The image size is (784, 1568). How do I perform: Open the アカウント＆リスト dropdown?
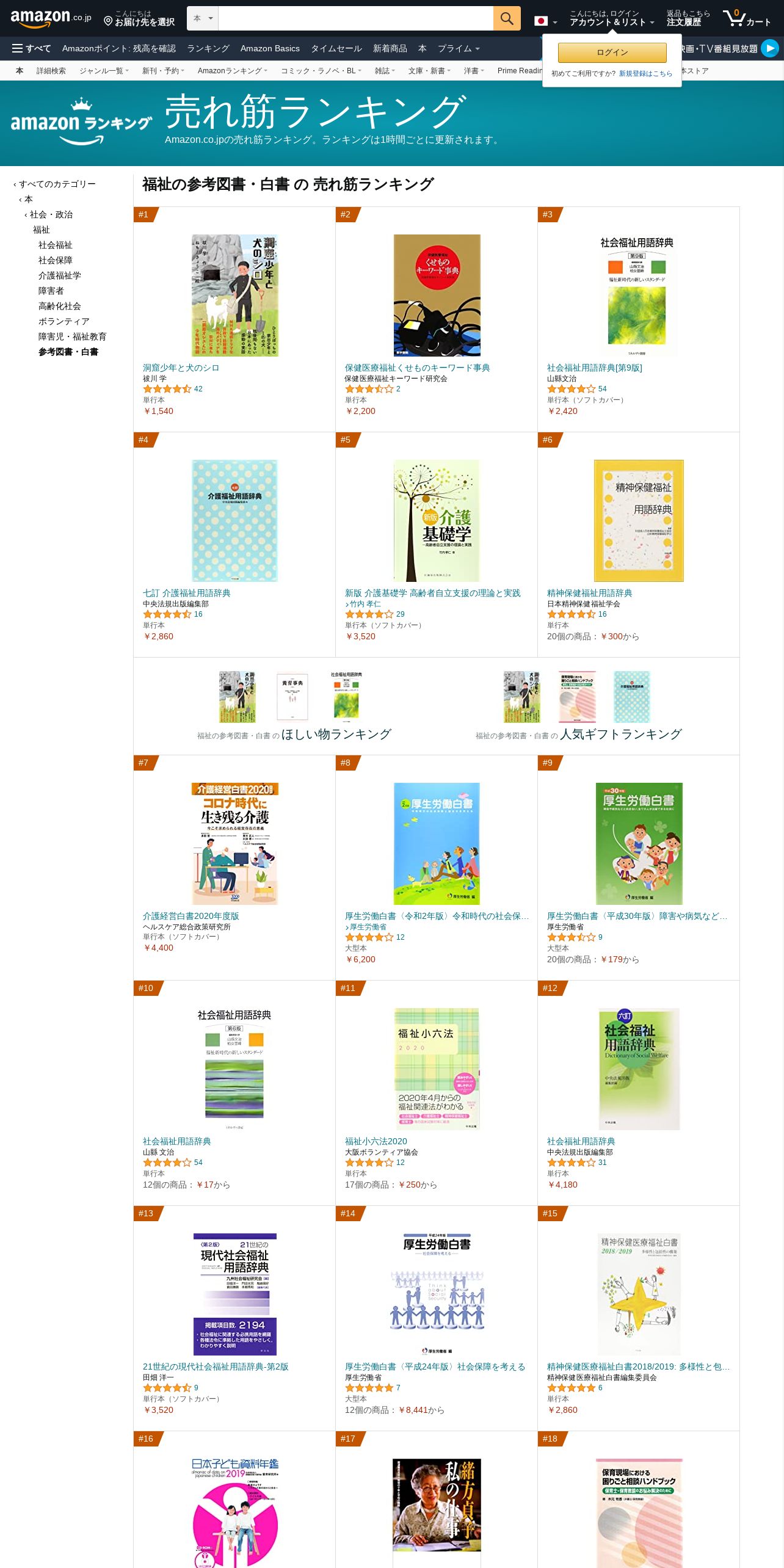click(612, 18)
